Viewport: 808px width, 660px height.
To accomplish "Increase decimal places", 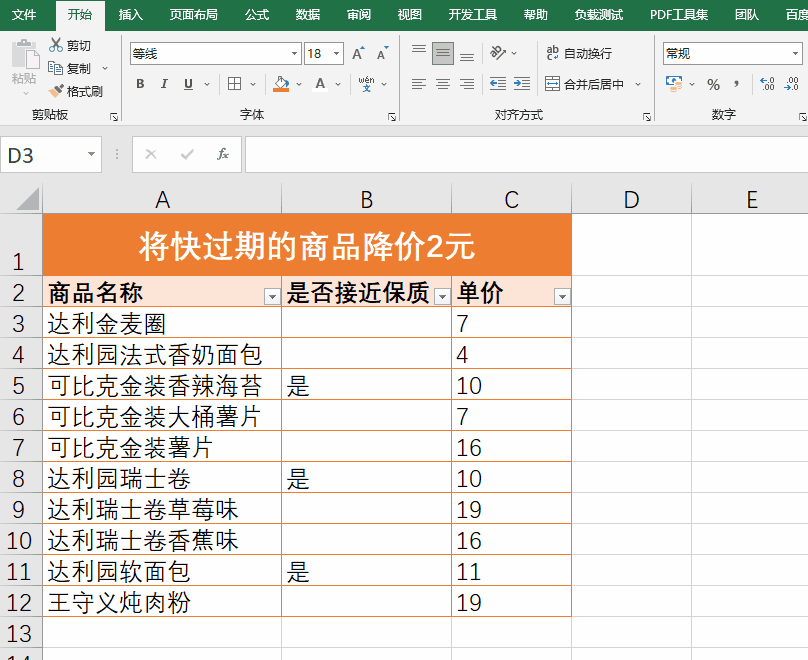I will [767, 83].
